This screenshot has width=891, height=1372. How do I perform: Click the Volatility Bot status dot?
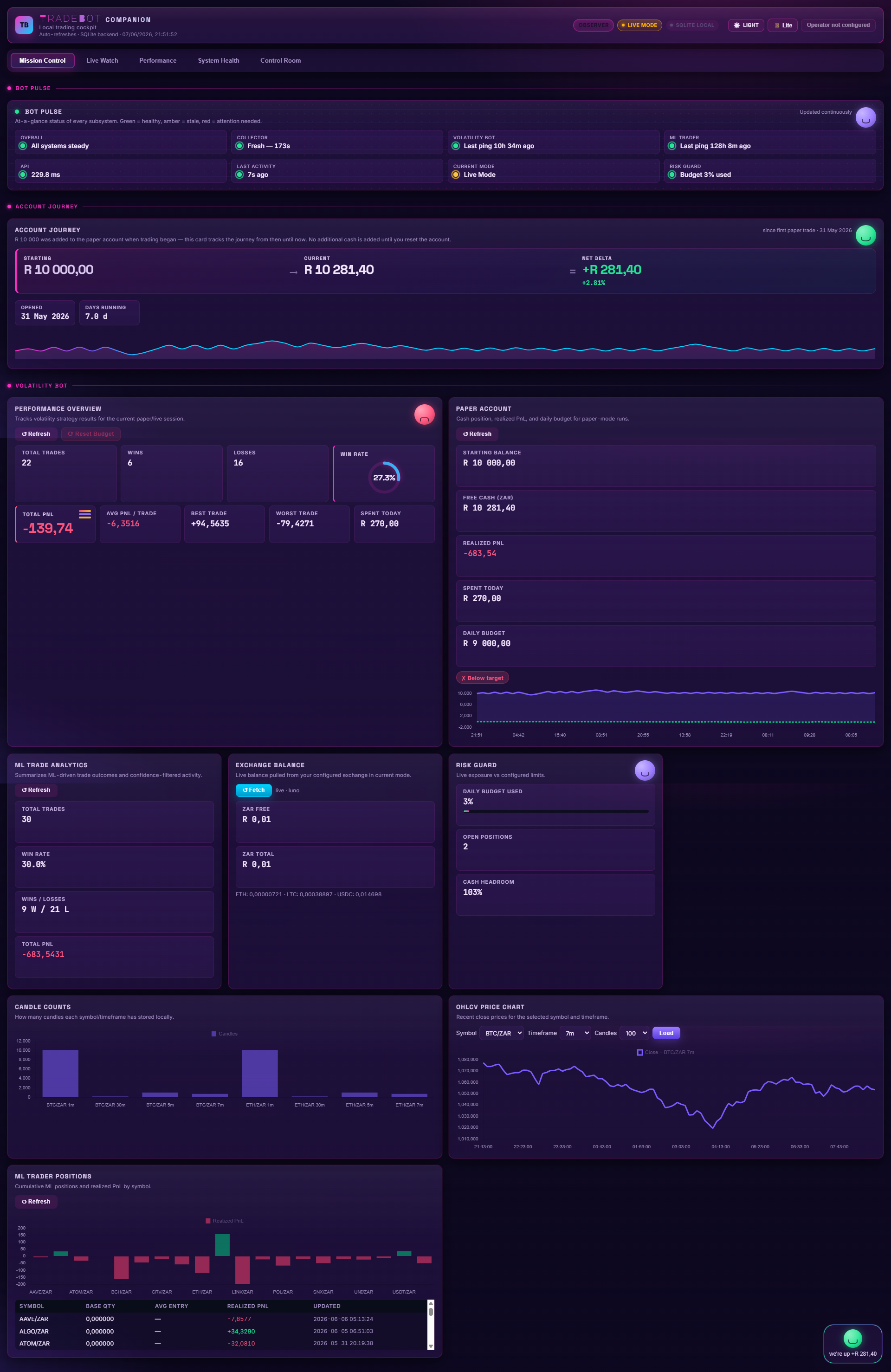(455, 146)
